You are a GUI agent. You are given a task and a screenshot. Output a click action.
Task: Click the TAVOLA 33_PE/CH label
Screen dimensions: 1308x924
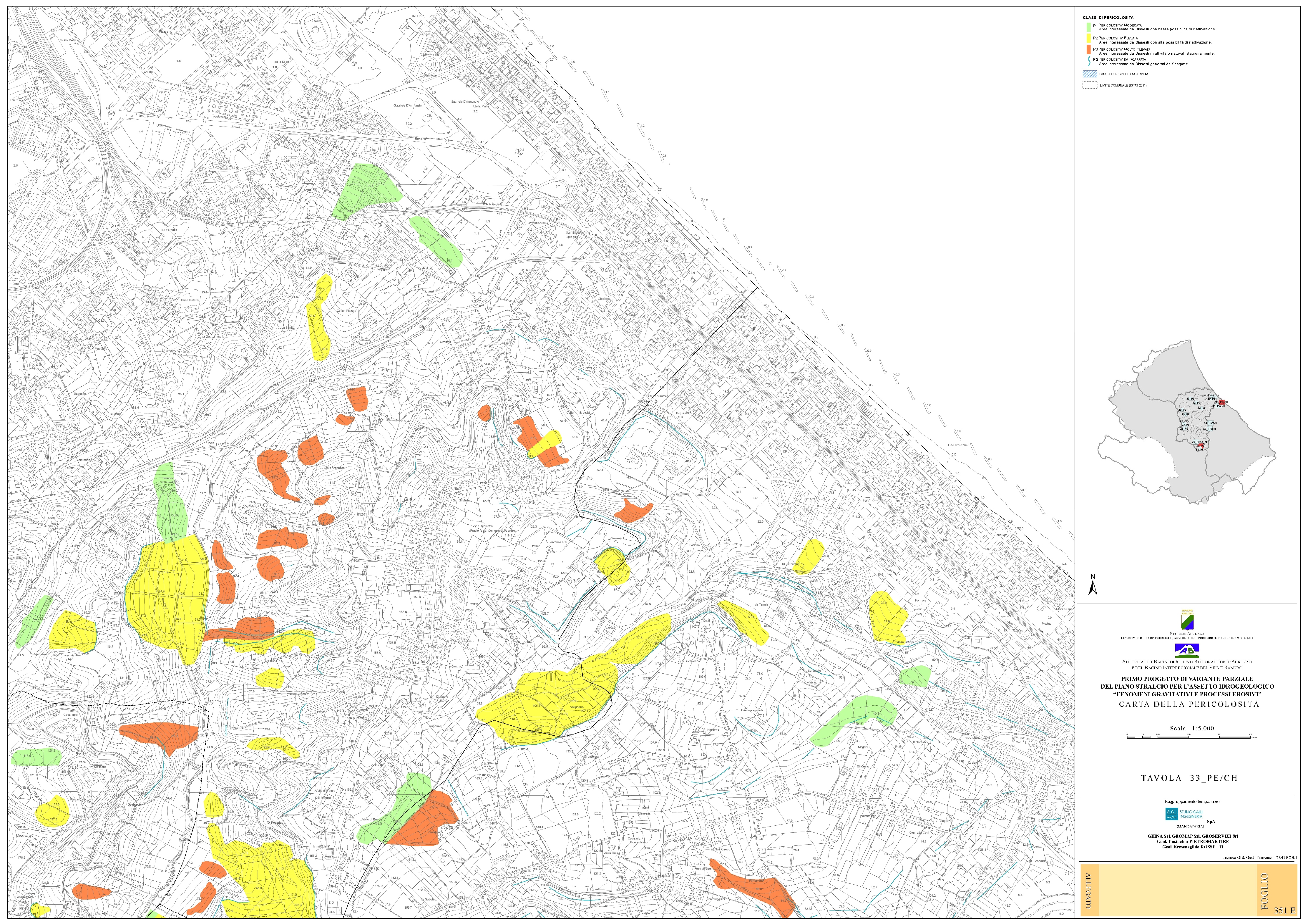pos(1189,777)
